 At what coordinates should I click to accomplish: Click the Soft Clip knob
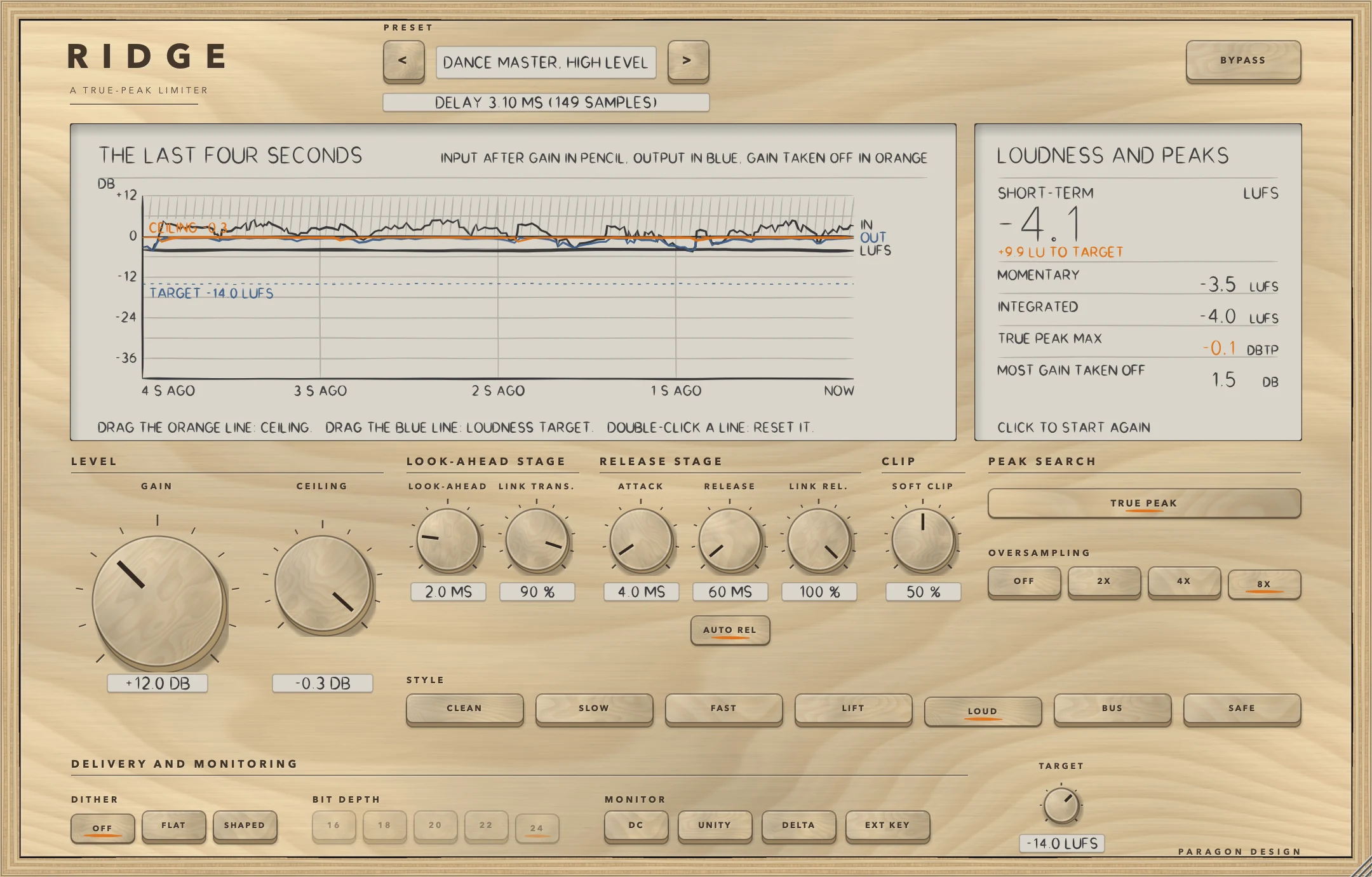923,540
